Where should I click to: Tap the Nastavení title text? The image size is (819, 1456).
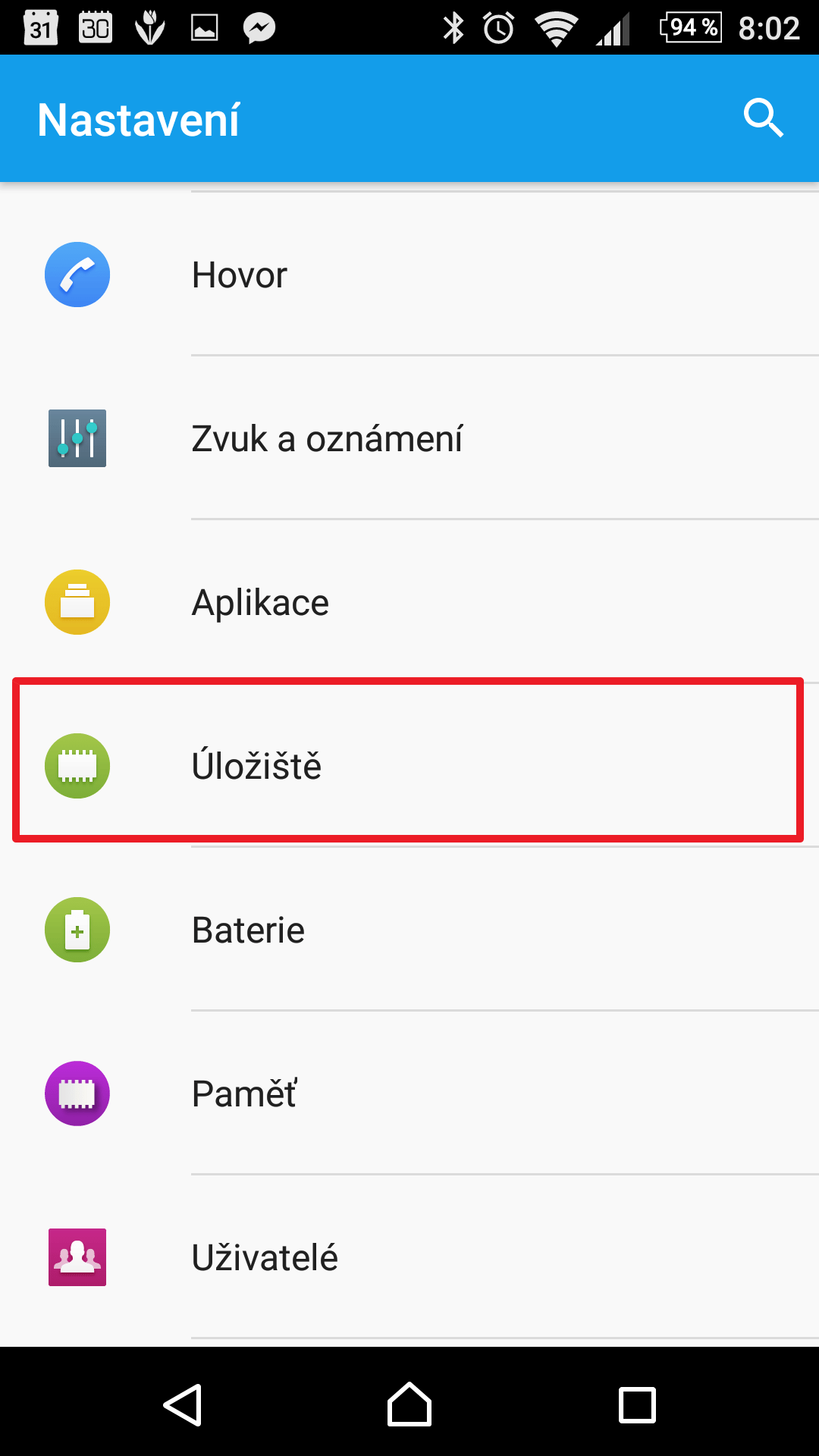pos(139,120)
